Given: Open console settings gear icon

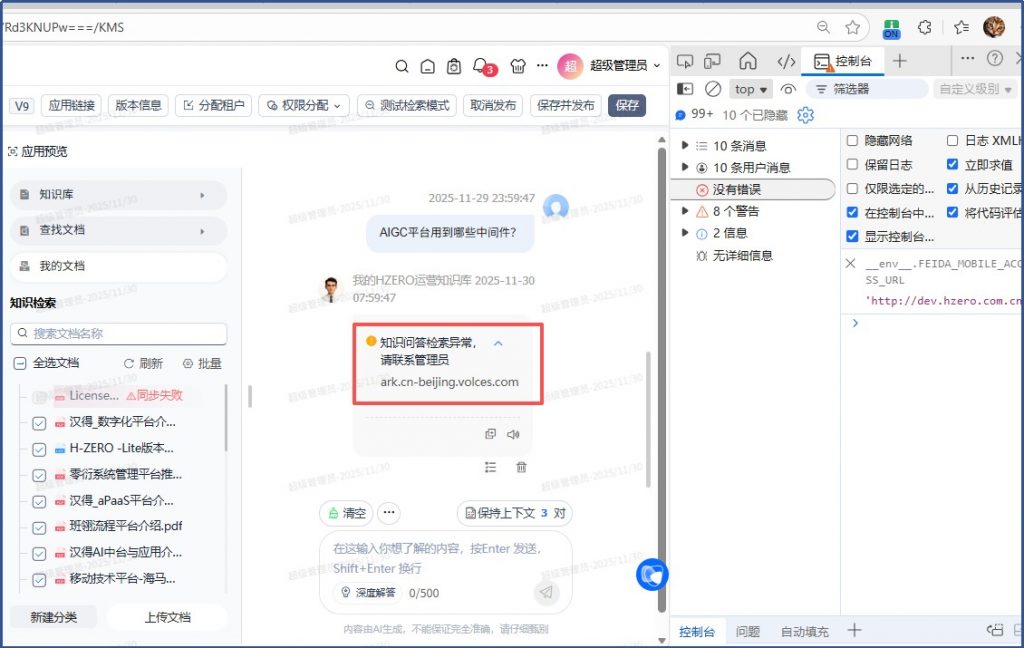Looking at the screenshot, I should coord(805,115).
